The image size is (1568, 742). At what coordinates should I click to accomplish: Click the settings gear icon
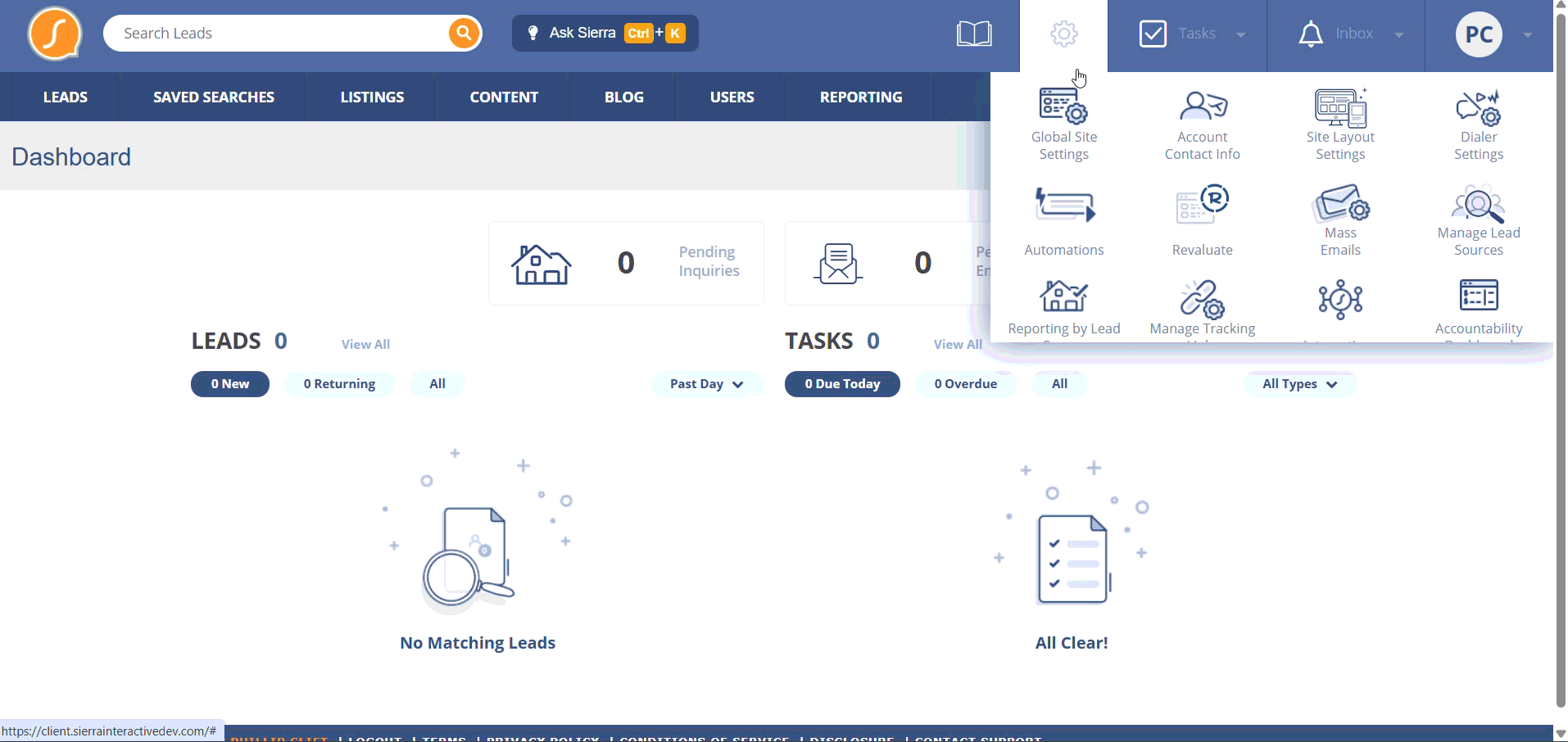click(x=1063, y=34)
